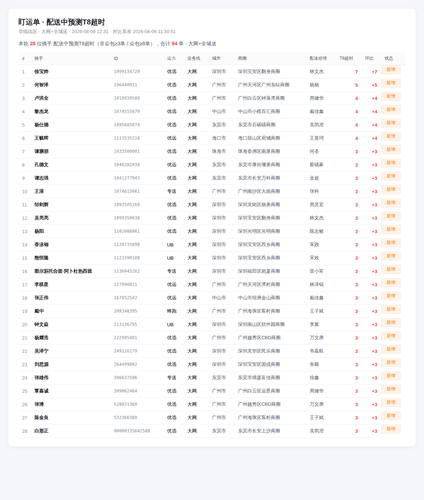
Task: Click rider 张博 in row 26
Action: (39, 404)
